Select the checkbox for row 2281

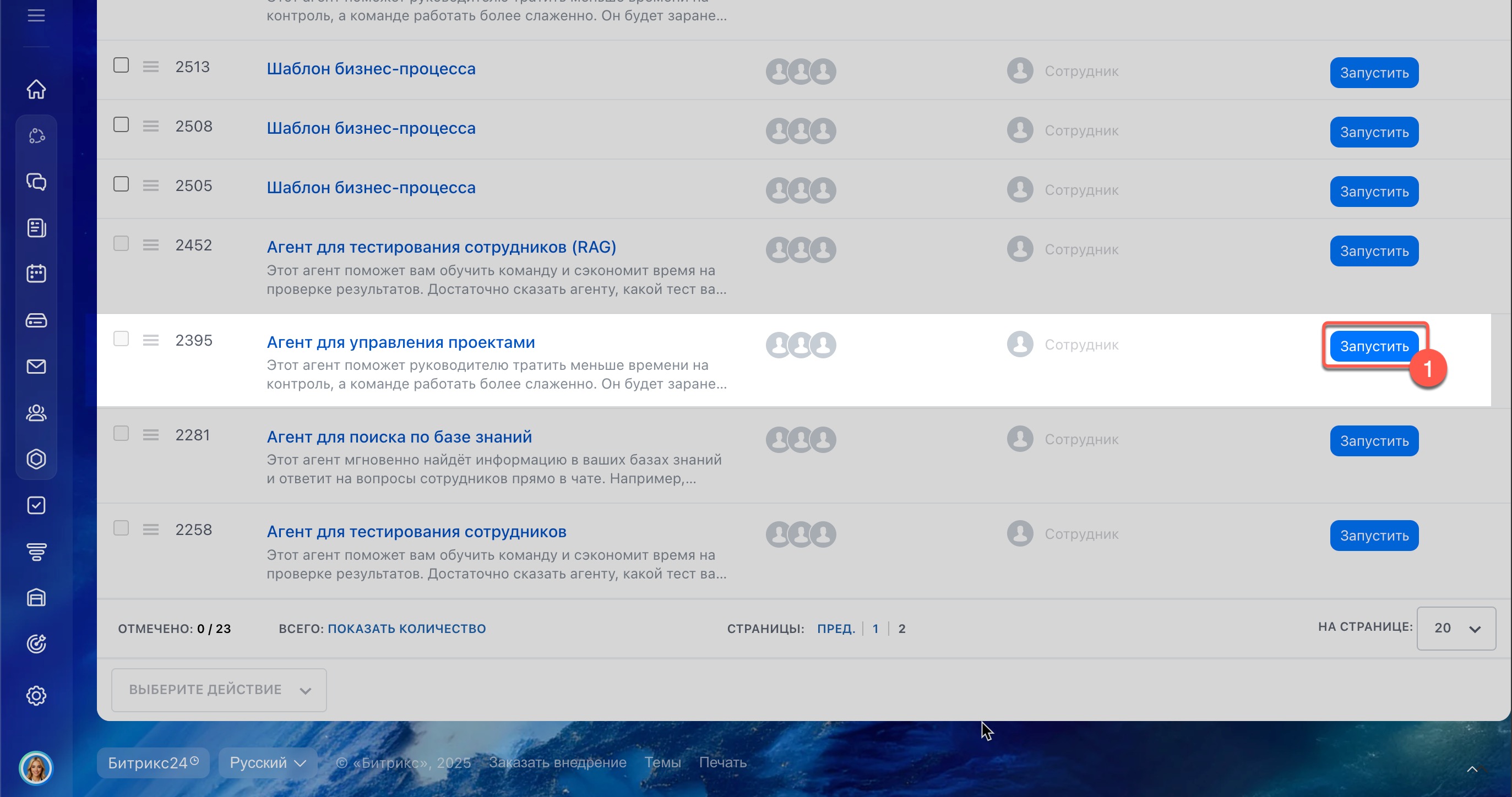(x=121, y=434)
